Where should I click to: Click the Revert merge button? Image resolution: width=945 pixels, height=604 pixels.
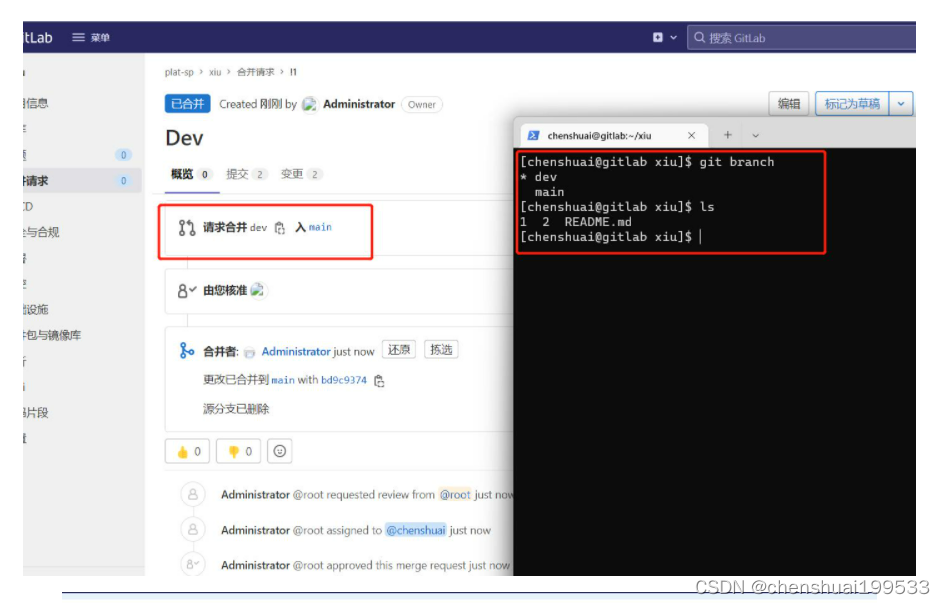399,350
